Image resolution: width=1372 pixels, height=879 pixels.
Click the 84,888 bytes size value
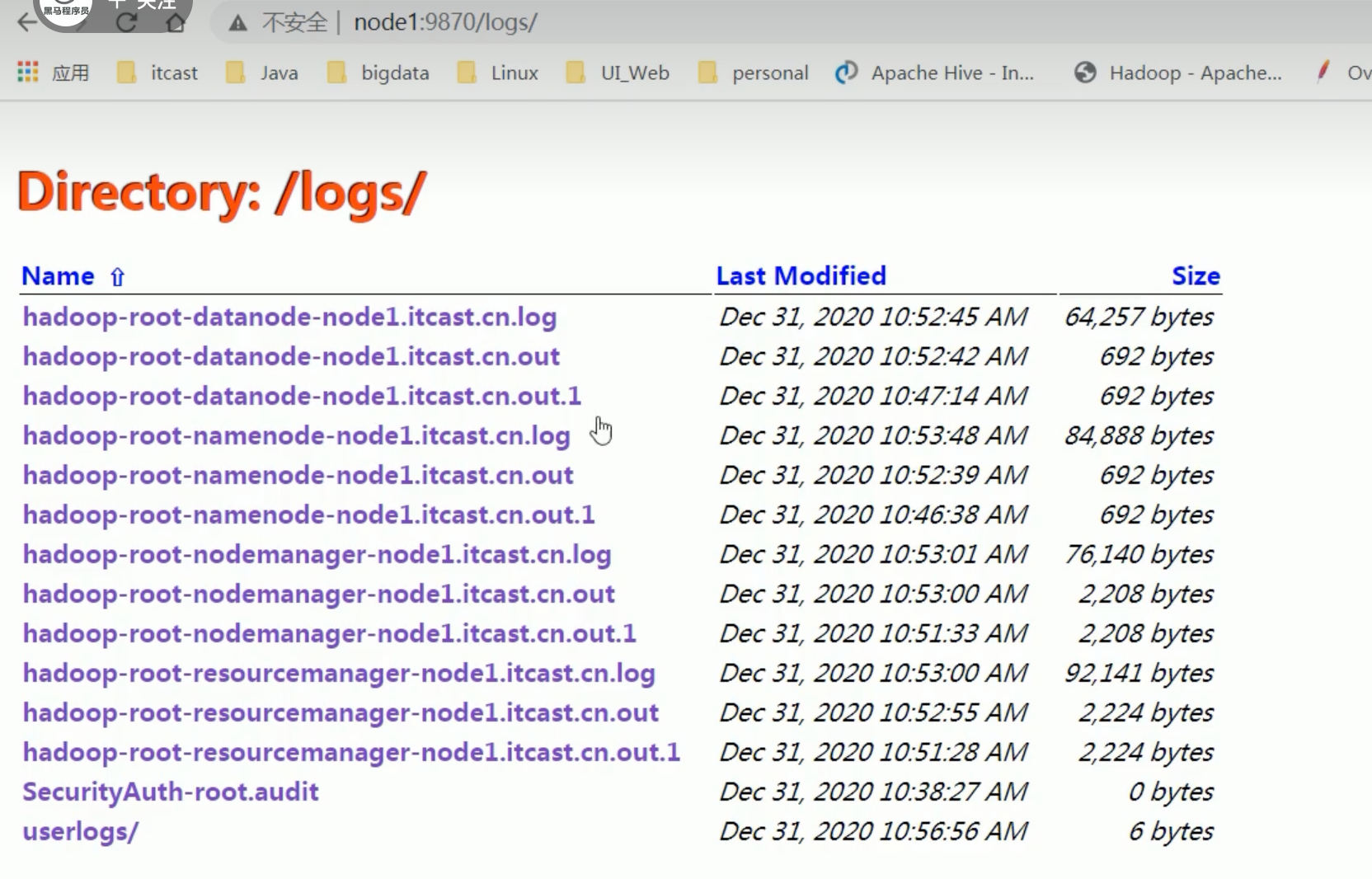1139,435
